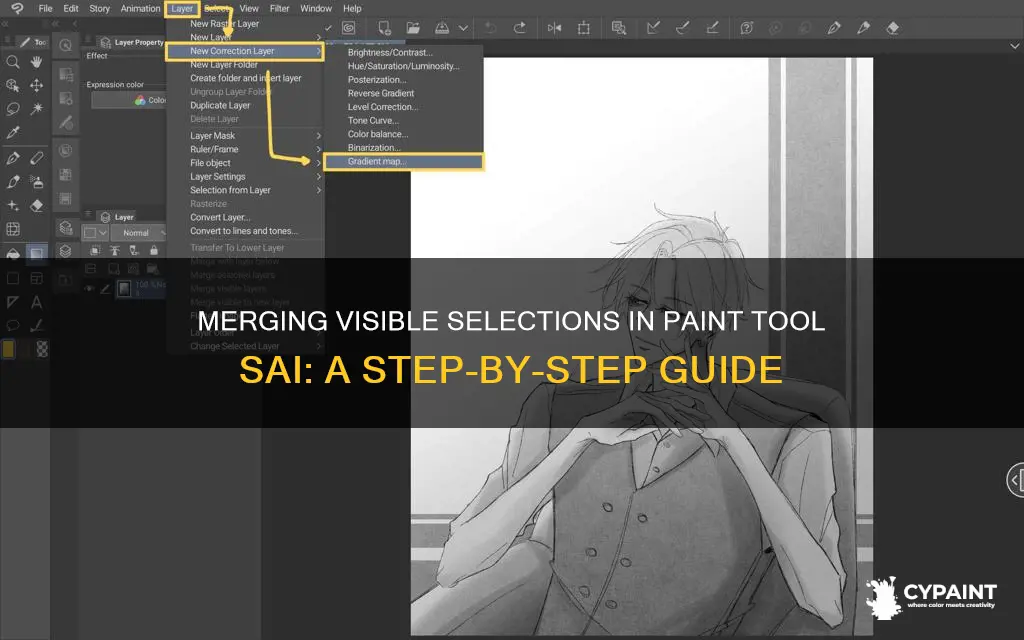Select the Pencil tool
The image size is (1024, 640).
click(37, 158)
